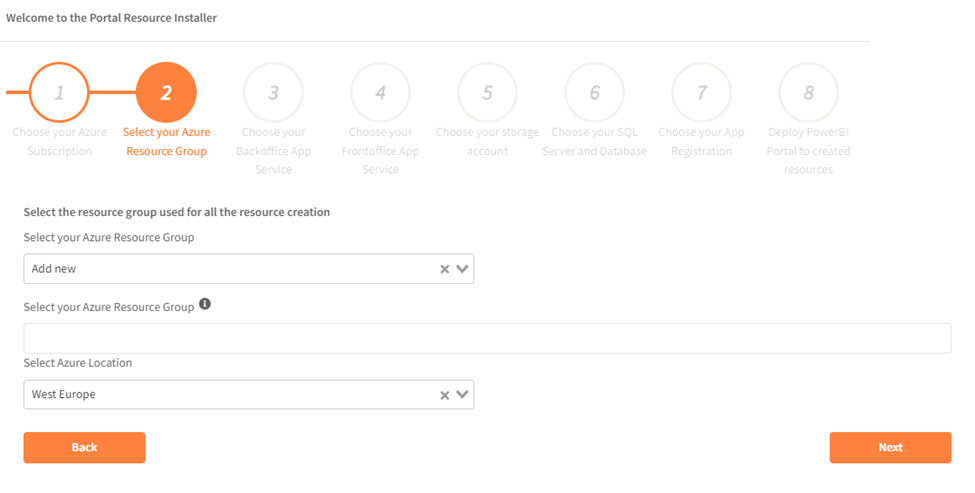Expand the Azure Resource Group dropdown arrow
This screenshot has width=975, height=493.
462,269
